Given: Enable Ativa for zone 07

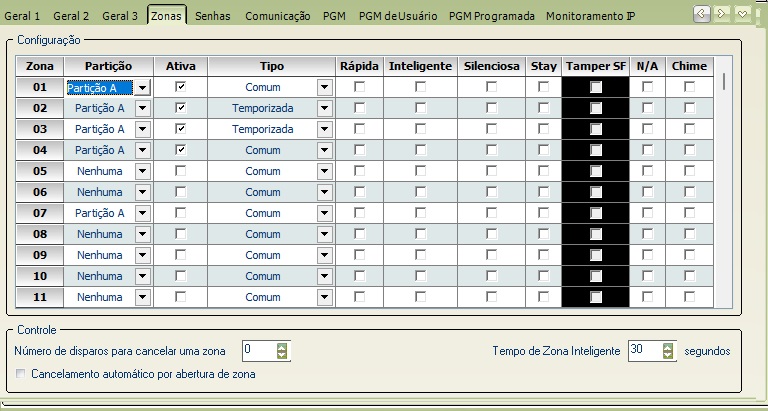Looking at the screenshot, I should pyautogui.click(x=181, y=213).
